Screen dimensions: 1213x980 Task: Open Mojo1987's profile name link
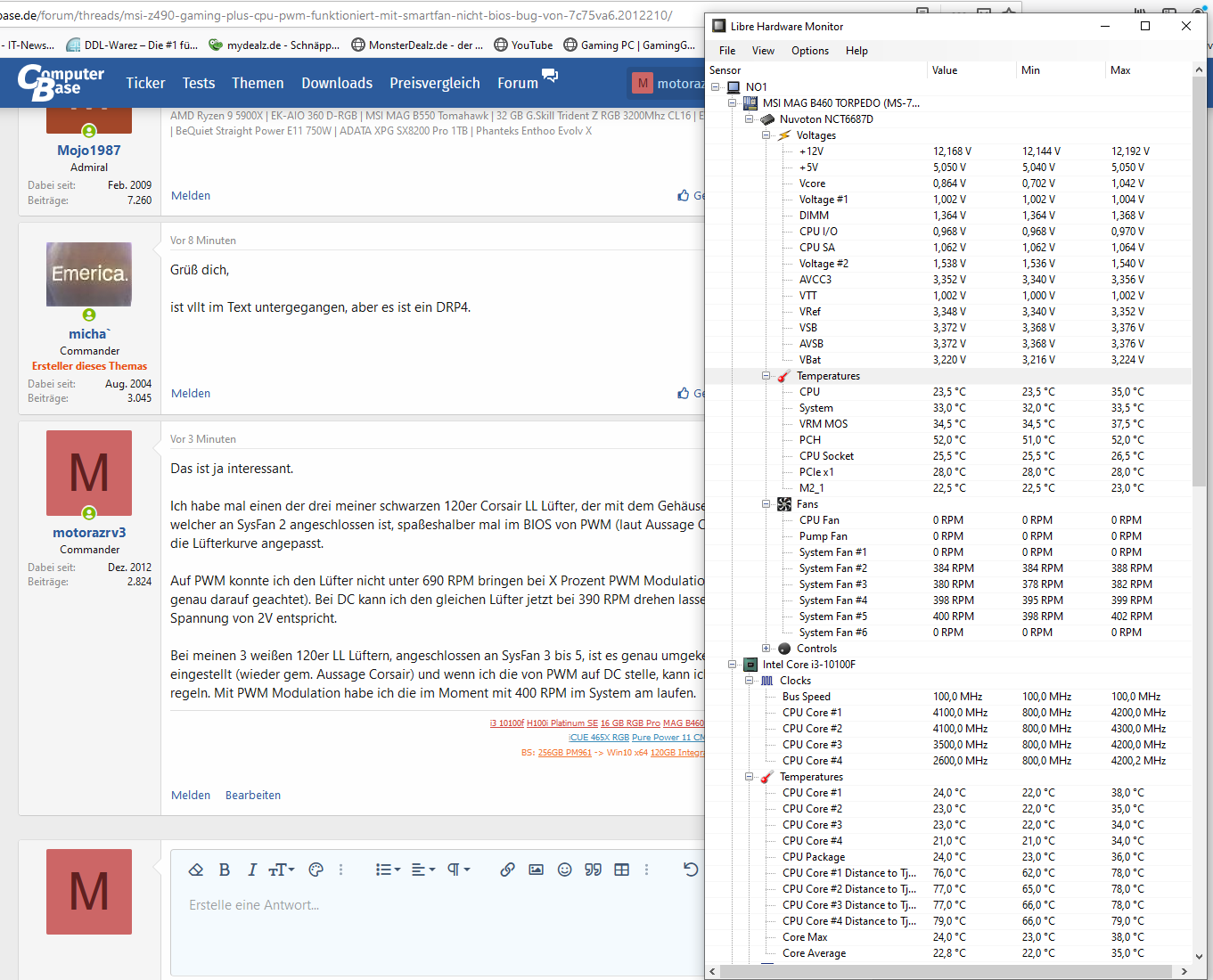(89, 151)
